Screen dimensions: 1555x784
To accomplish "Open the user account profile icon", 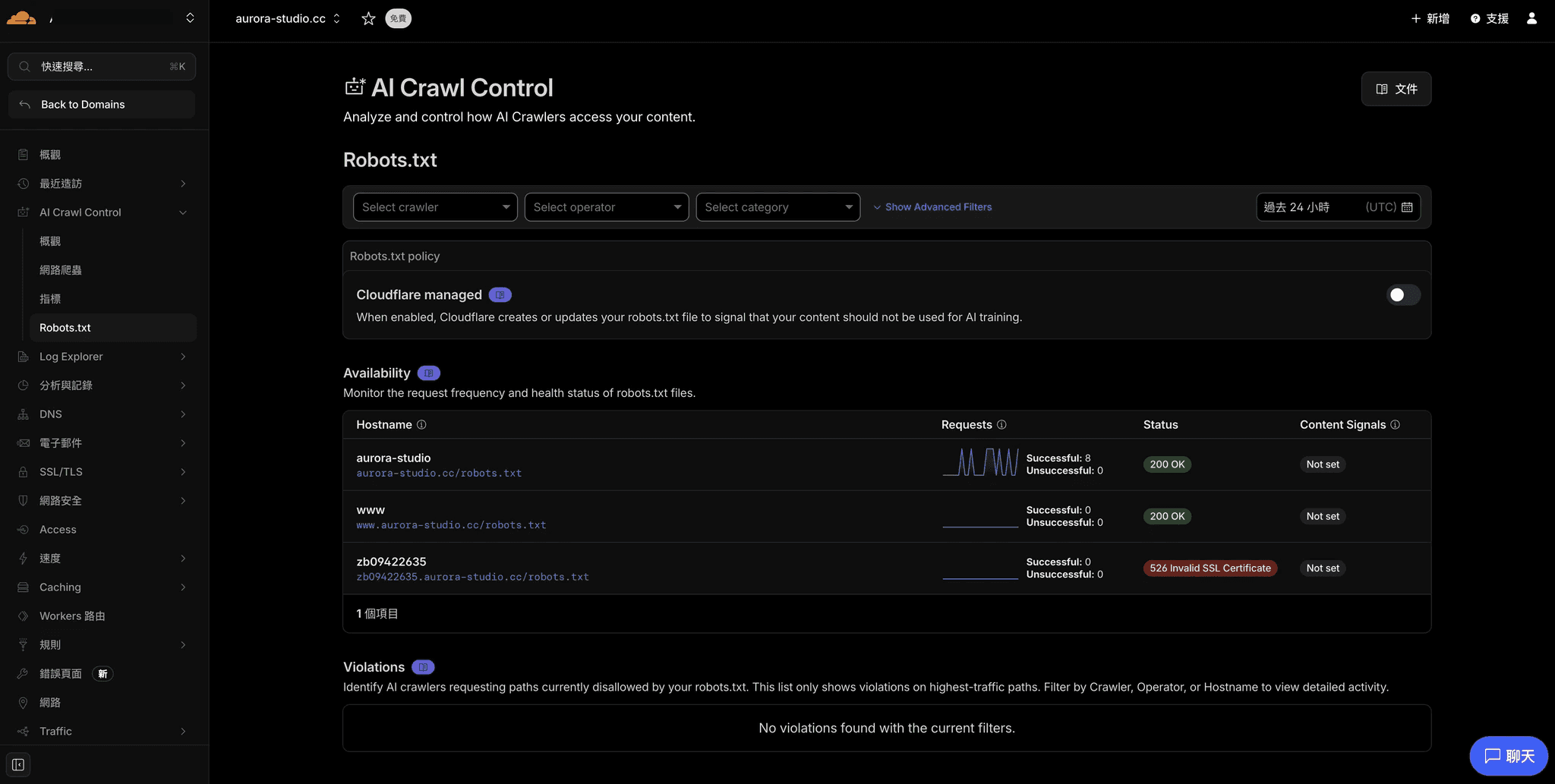I will click(x=1531, y=18).
